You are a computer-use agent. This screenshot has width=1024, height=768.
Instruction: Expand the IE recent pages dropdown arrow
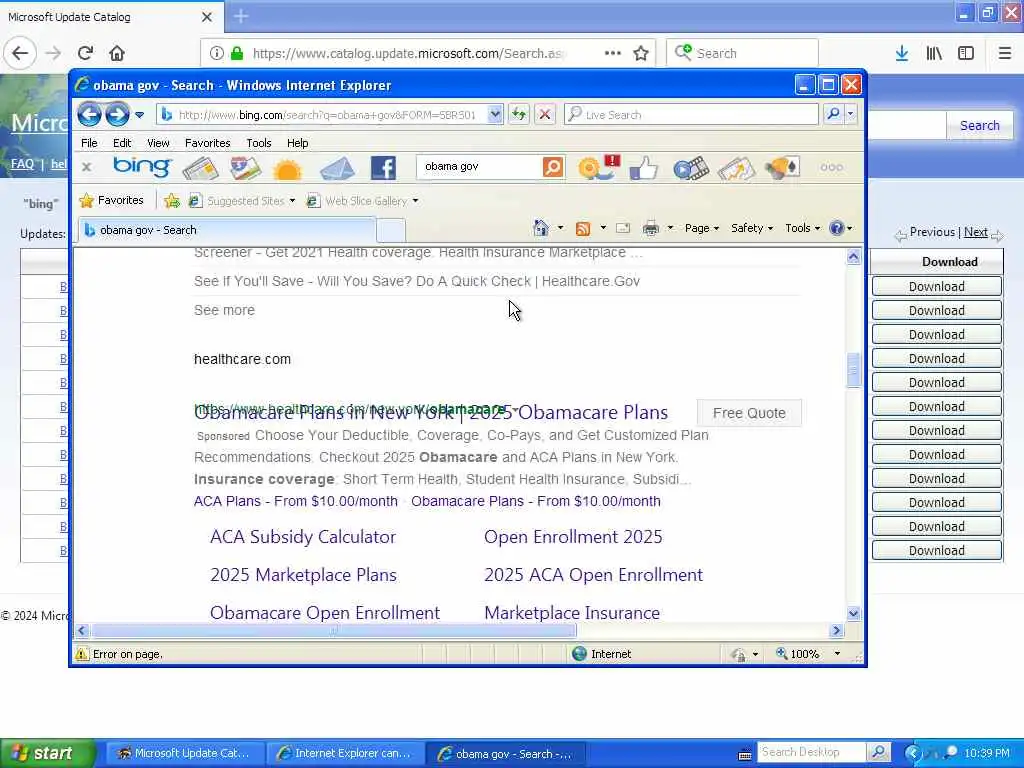coord(139,115)
